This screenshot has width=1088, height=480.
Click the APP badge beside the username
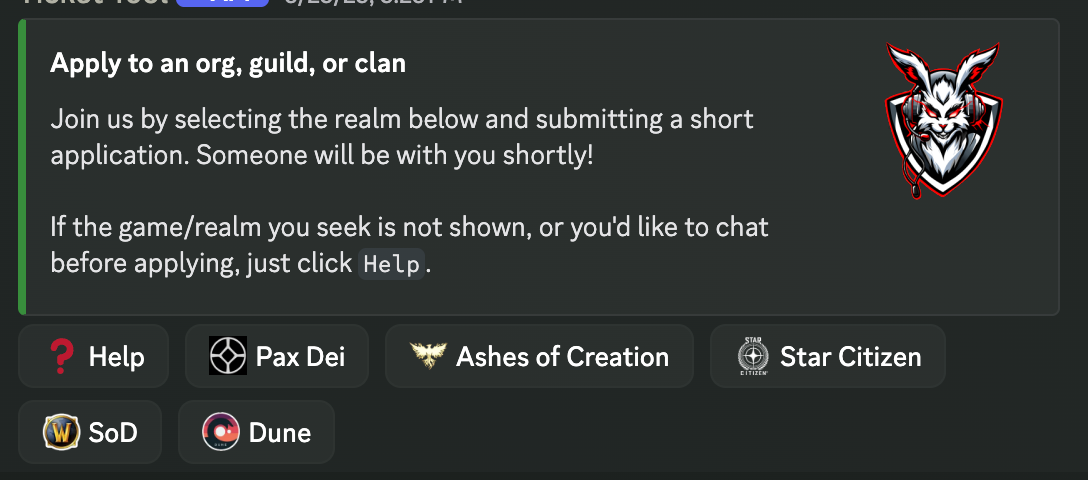pyautogui.click(x=222, y=4)
